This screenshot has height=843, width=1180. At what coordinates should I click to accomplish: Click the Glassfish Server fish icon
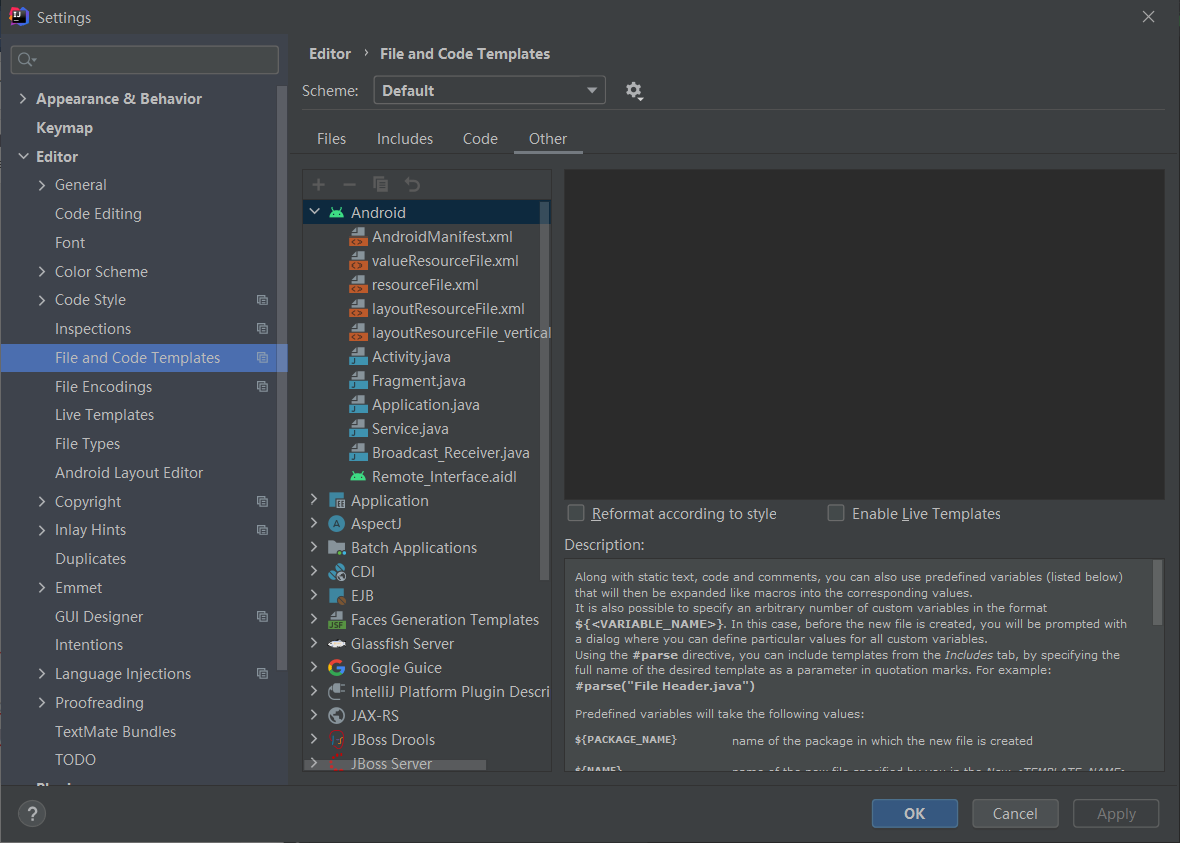[336, 644]
